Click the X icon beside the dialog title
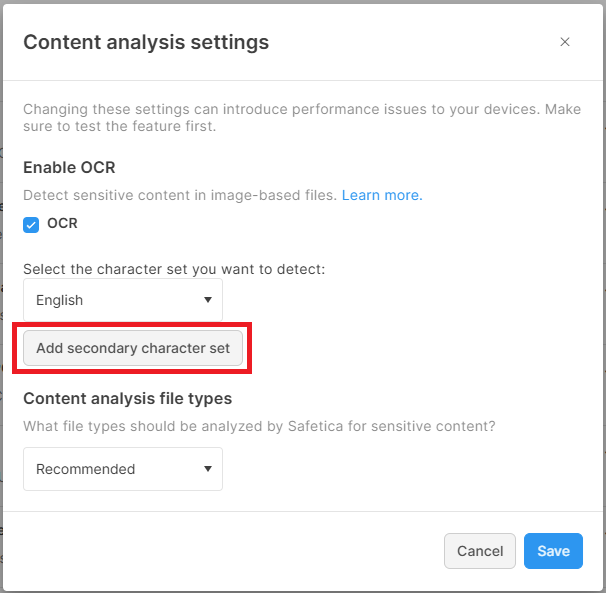This screenshot has height=593, width=606. [x=565, y=42]
